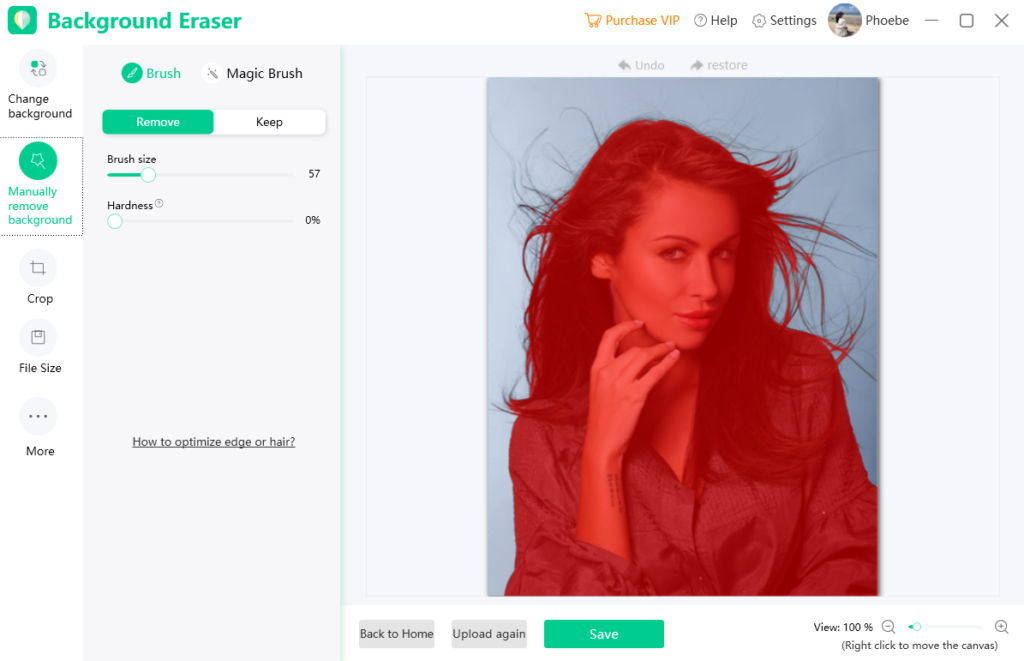The image size is (1024, 661).
Task: Open the Settings menu
Action: click(x=784, y=20)
